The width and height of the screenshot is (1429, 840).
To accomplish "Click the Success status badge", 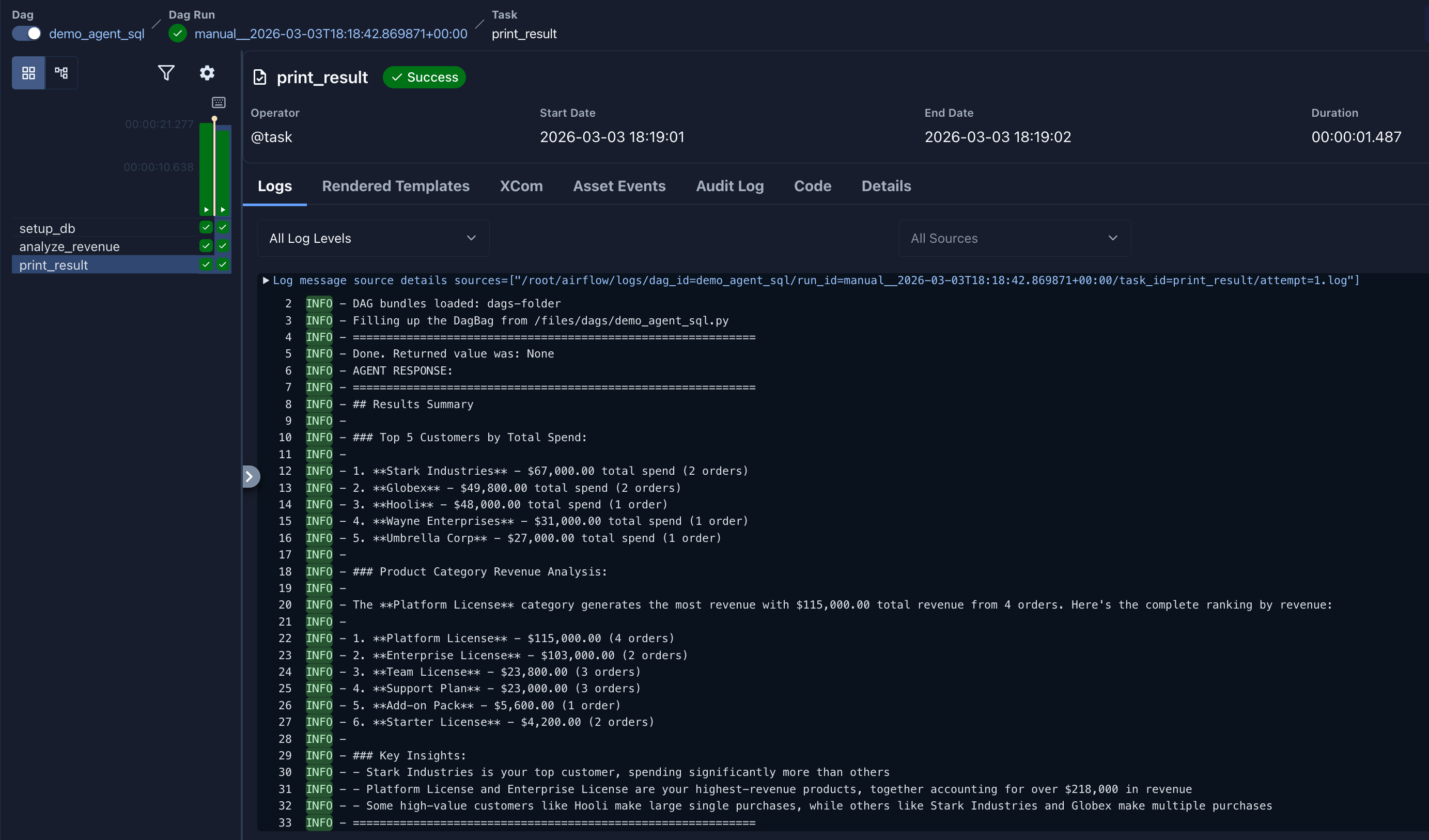I will click(424, 77).
